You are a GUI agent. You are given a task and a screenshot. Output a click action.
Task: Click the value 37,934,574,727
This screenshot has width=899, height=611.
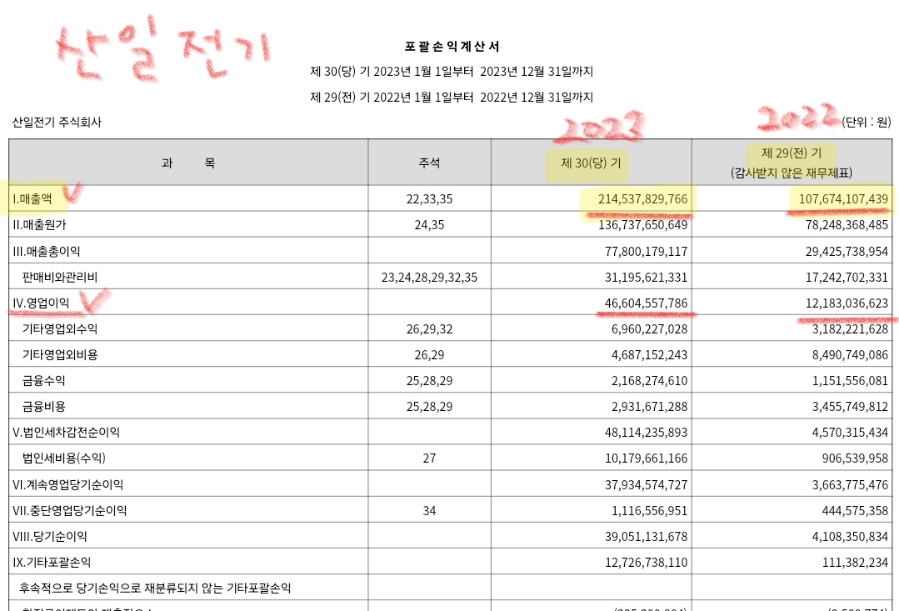click(x=646, y=485)
